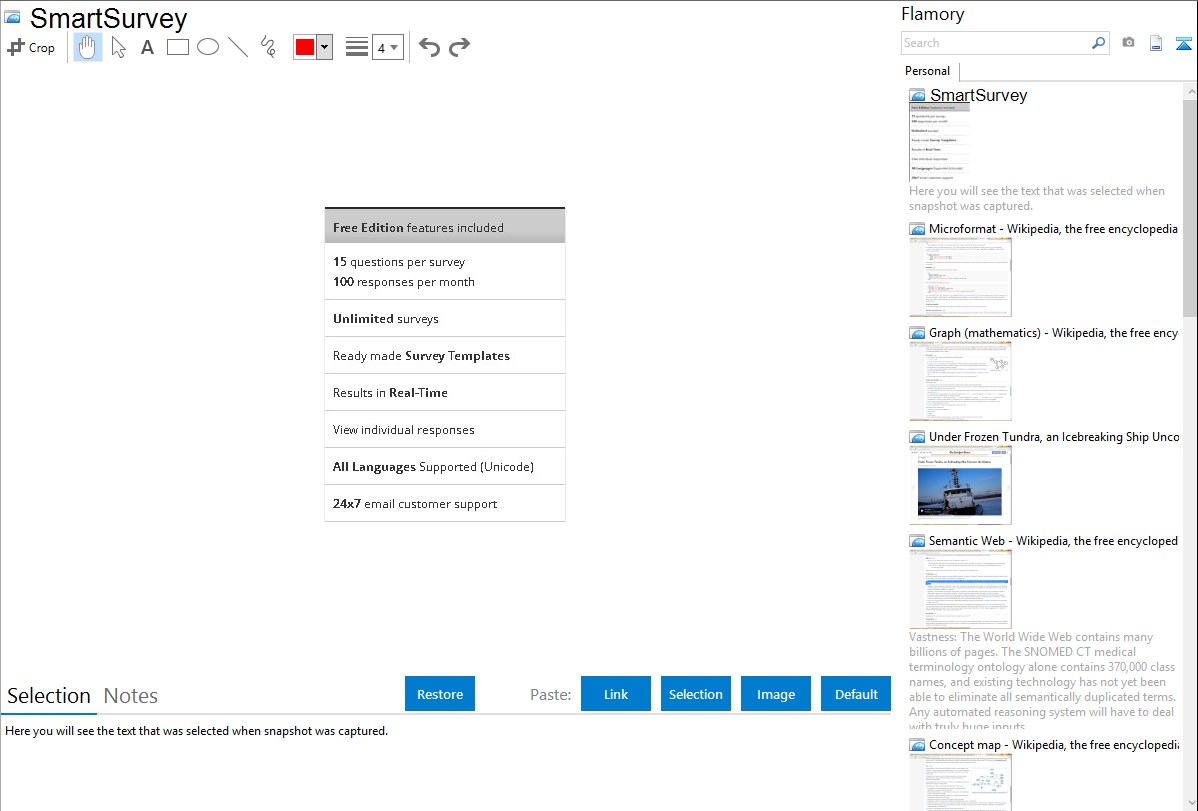Click the icebreaking ship thumbnail
The image size is (1198, 811).
click(960, 485)
